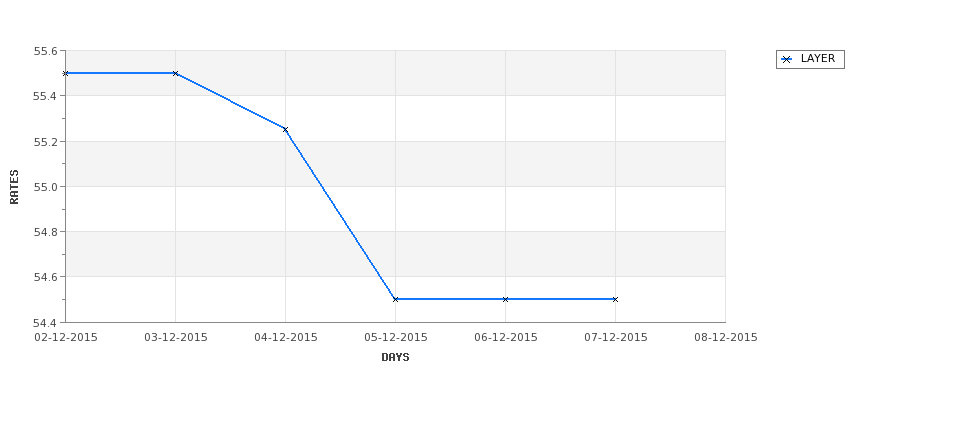The image size is (975, 429).
Task: Click the 55.6 y-axis tick label
Action: 45,51
